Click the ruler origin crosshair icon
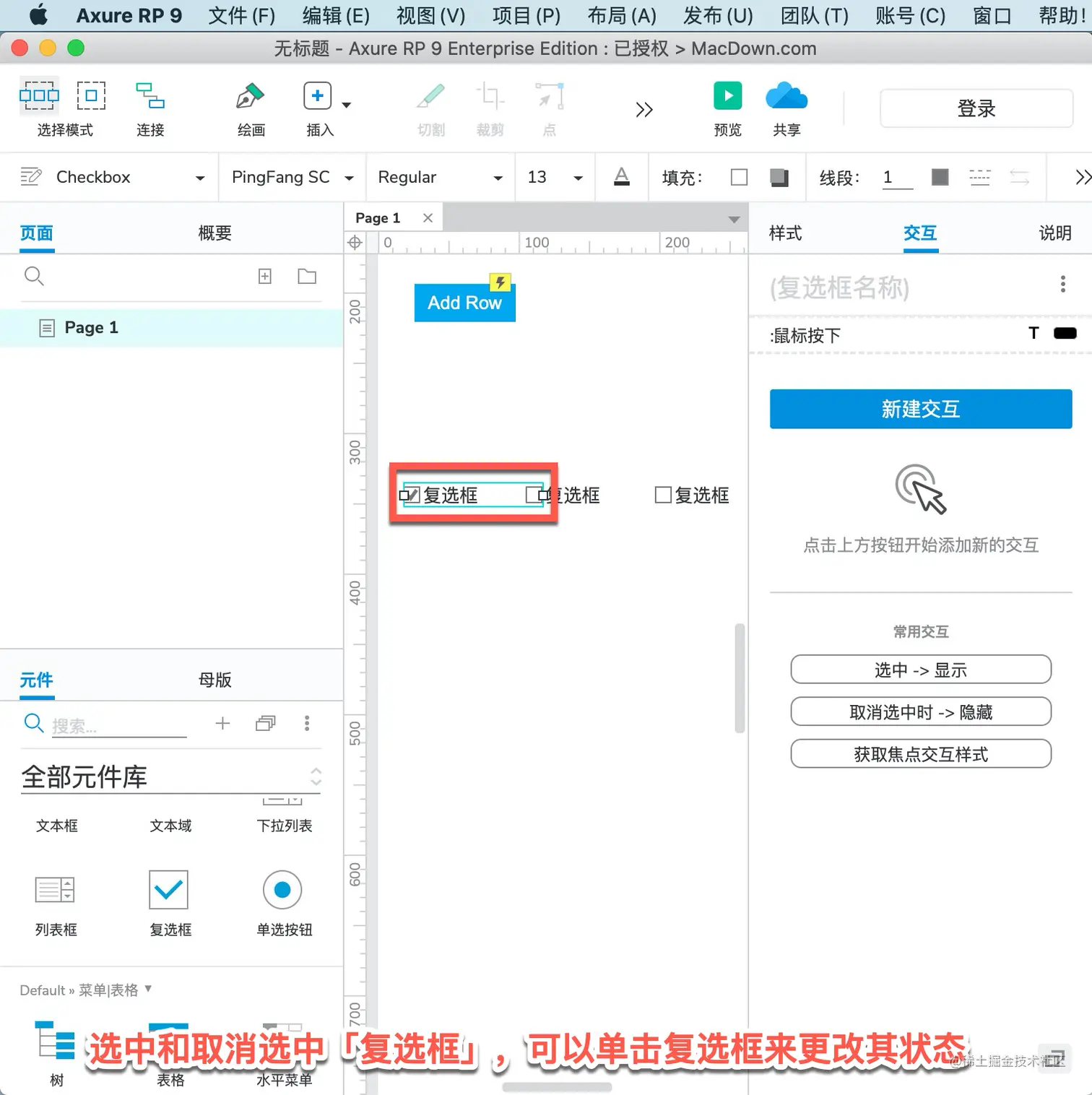 pyautogui.click(x=355, y=243)
